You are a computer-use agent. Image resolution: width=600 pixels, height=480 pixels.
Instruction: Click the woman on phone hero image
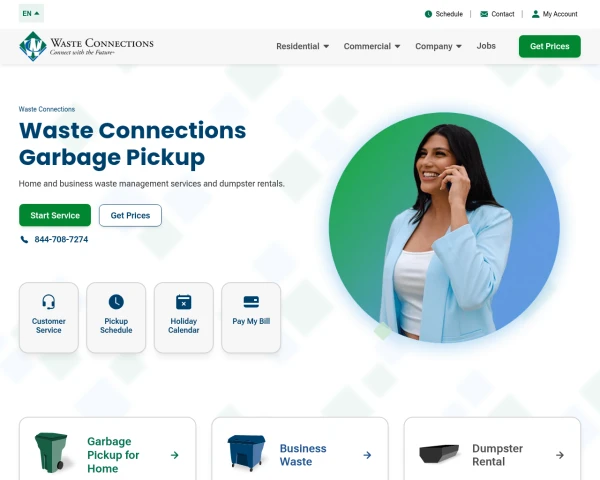444,228
